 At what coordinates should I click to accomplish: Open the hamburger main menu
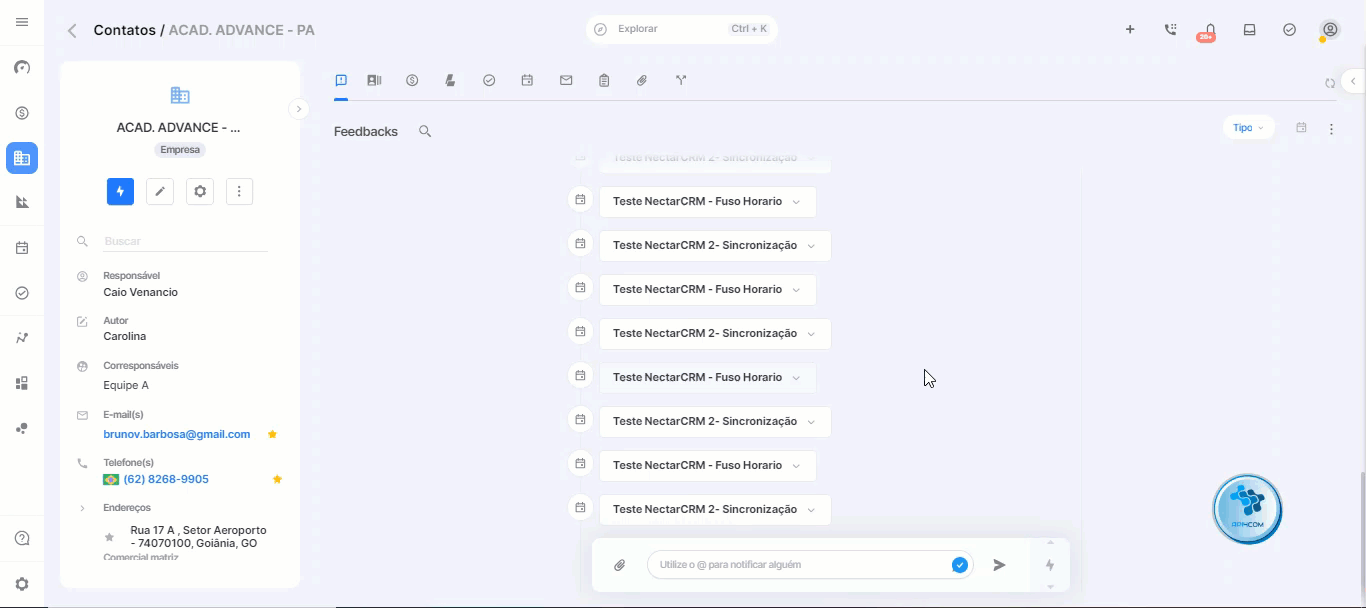point(22,22)
